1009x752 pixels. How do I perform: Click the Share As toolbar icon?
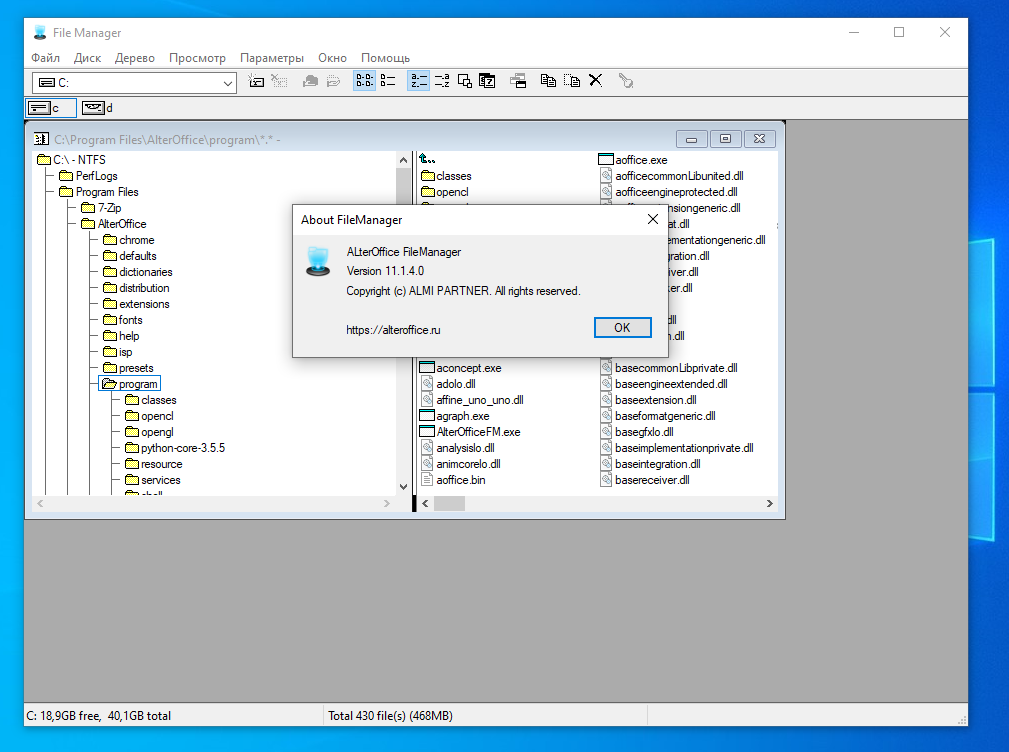[310, 81]
